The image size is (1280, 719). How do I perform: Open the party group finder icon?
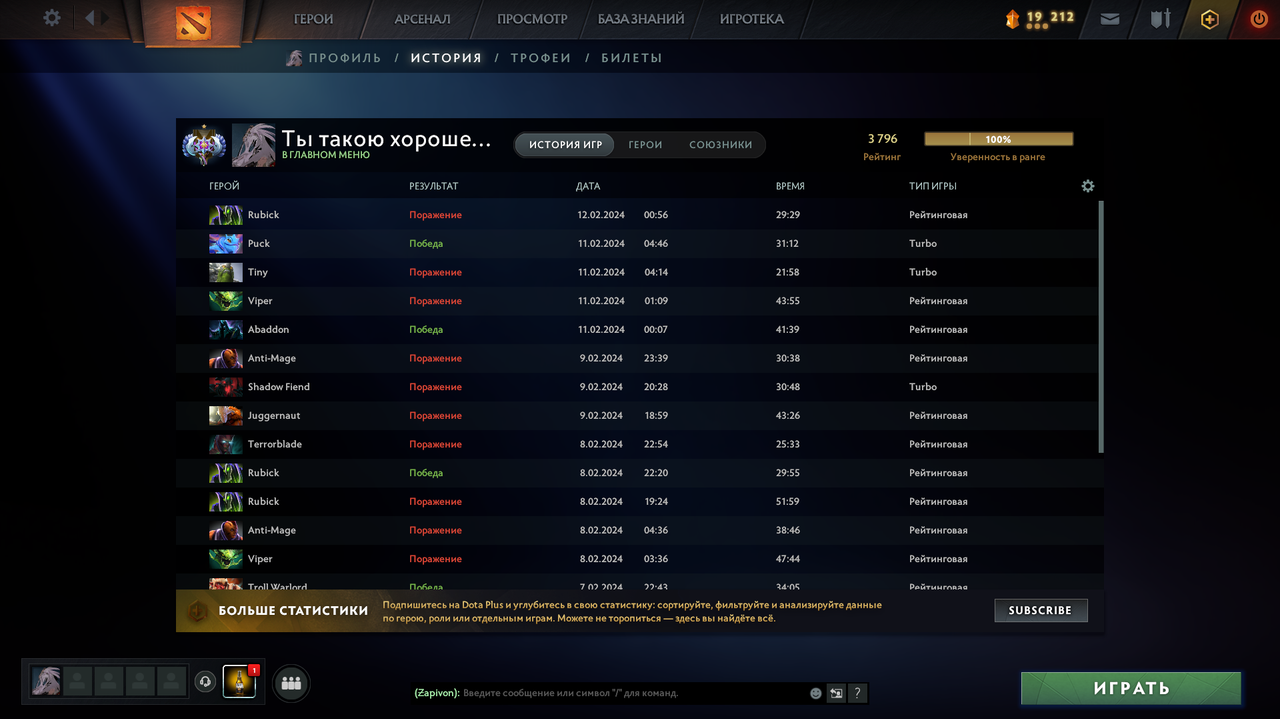[x=291, y=683]
